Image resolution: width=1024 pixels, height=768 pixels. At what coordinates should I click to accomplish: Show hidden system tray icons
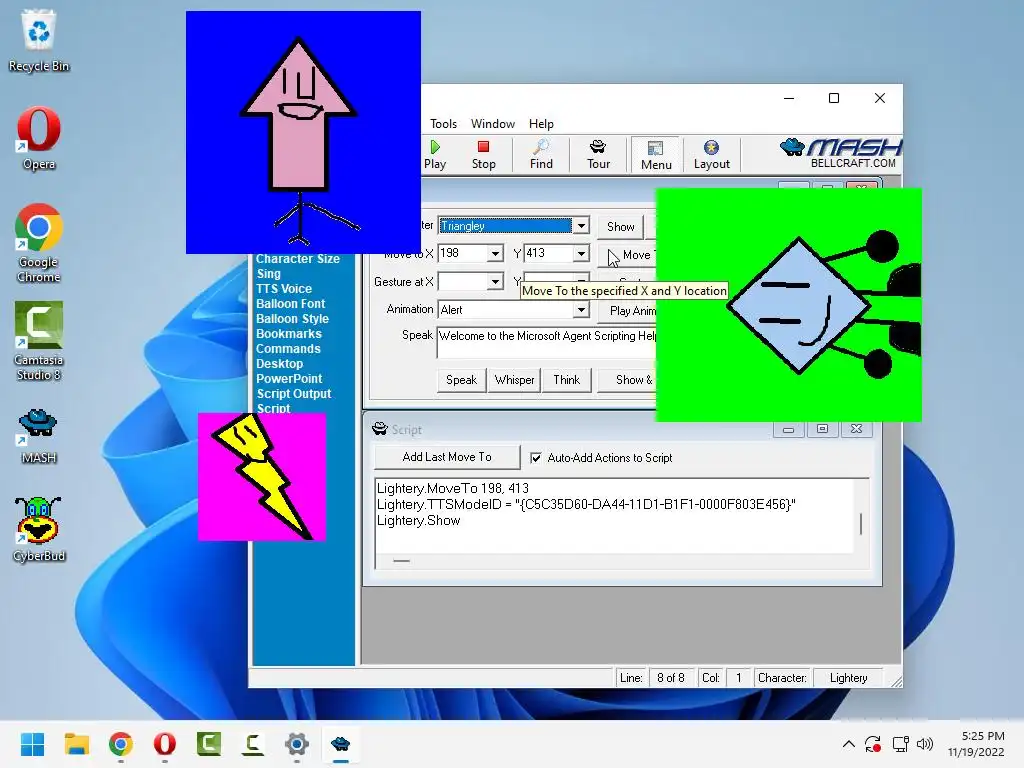(x=848, y=744)
